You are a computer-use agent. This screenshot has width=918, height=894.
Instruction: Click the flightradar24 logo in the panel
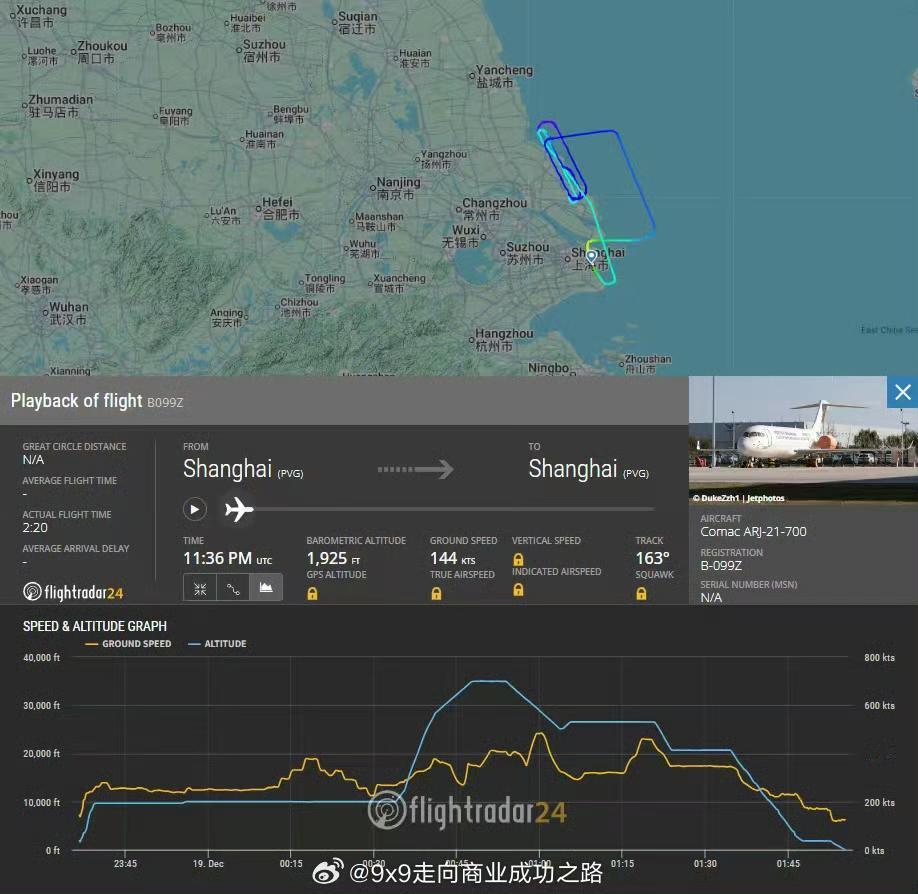point(73,592)
